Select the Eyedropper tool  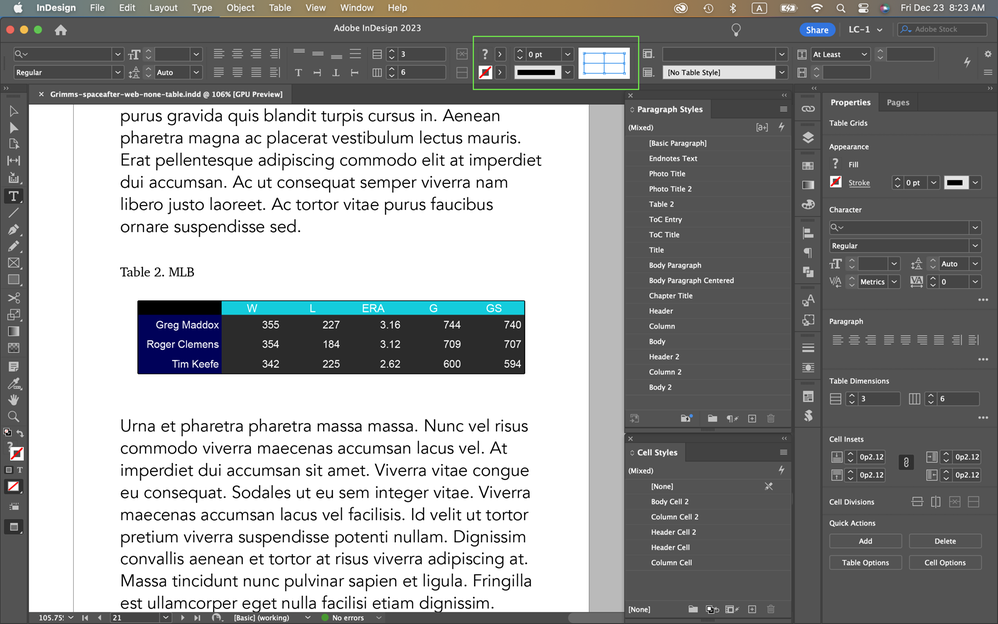point(13,383)
